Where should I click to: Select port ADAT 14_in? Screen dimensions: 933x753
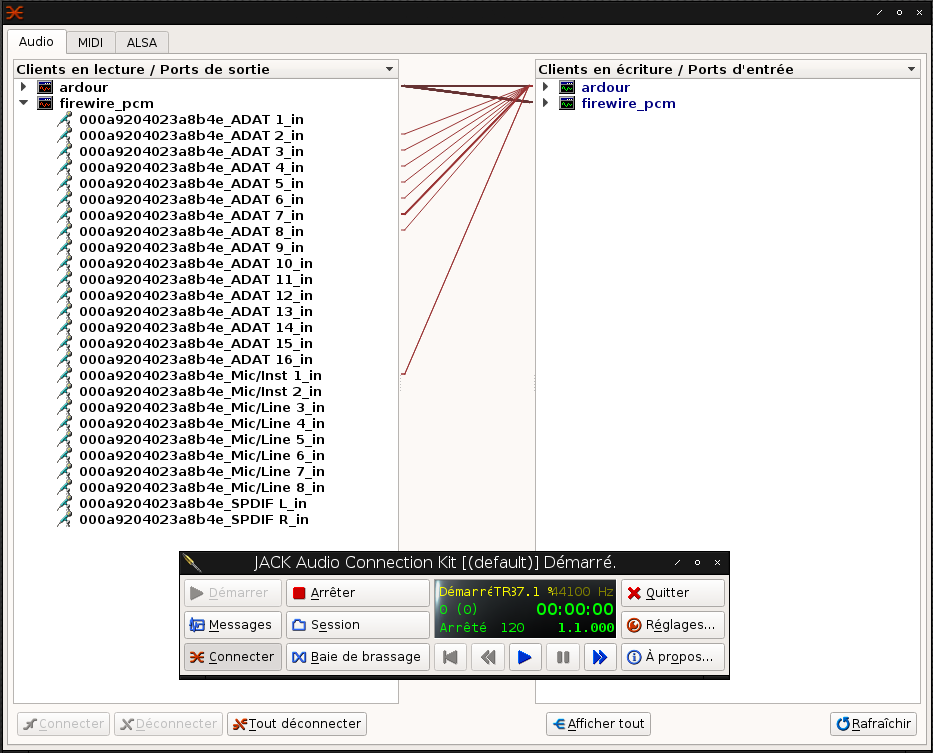[x=196, y=327]
